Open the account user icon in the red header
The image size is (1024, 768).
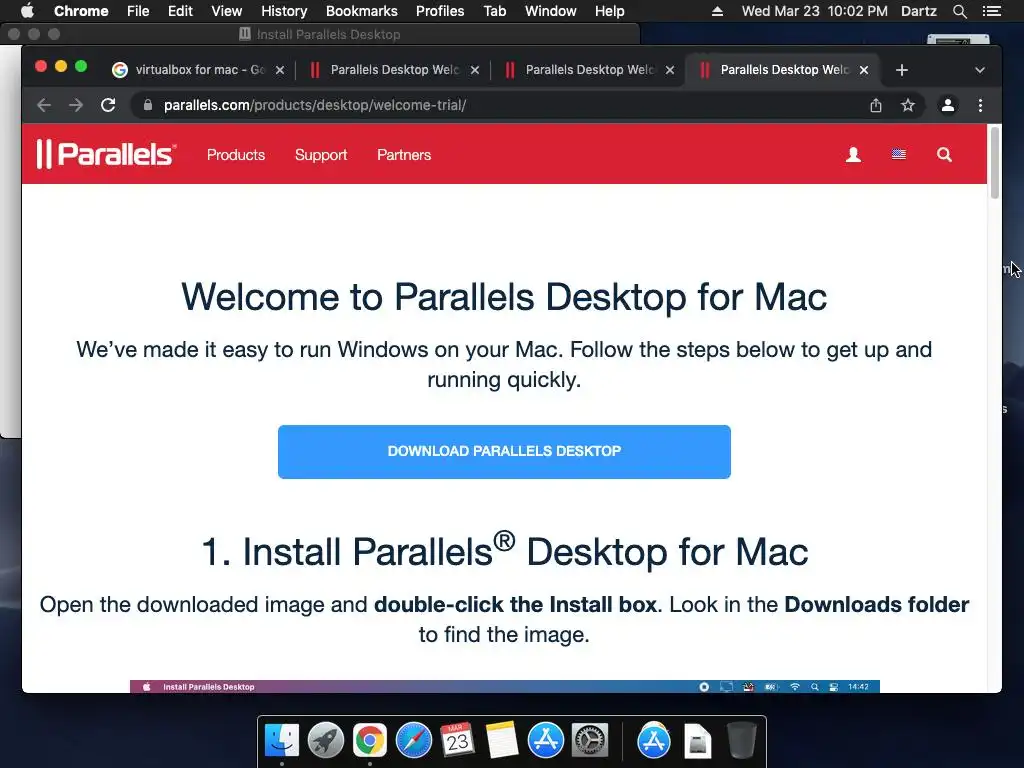pyautogui.click(x=853, y=155)
